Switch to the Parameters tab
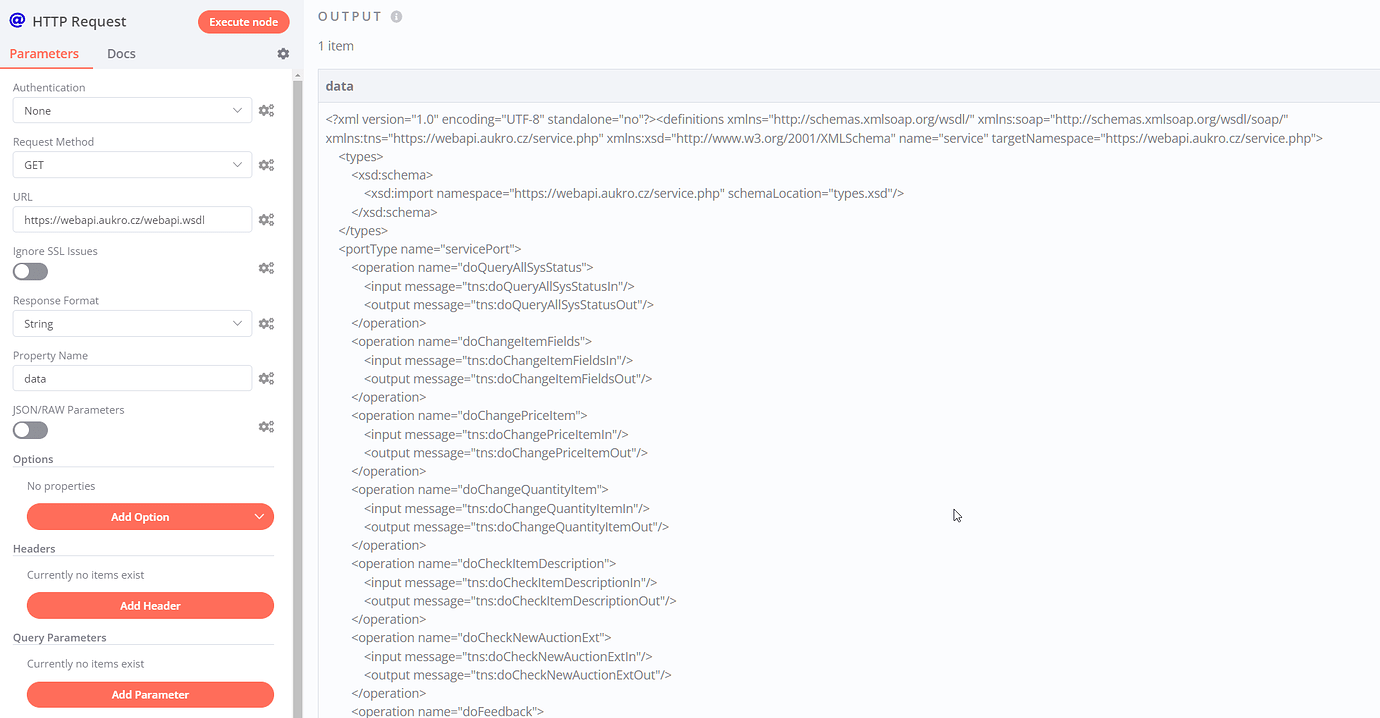 [44, 54]
